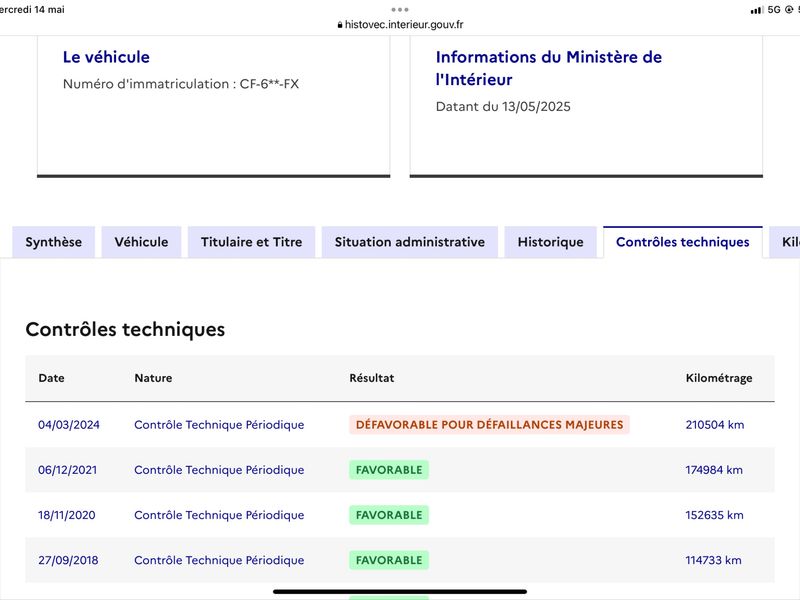This screenshot has height=600, width=800.
Task: Click Contrôle Technique Périodique for 27/09/2018
Action: (219, 560)
